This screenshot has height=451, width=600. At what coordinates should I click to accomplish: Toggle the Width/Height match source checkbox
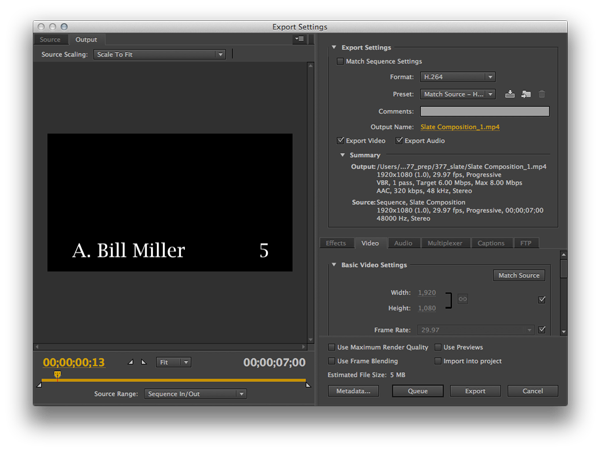(x=542, y=300)
